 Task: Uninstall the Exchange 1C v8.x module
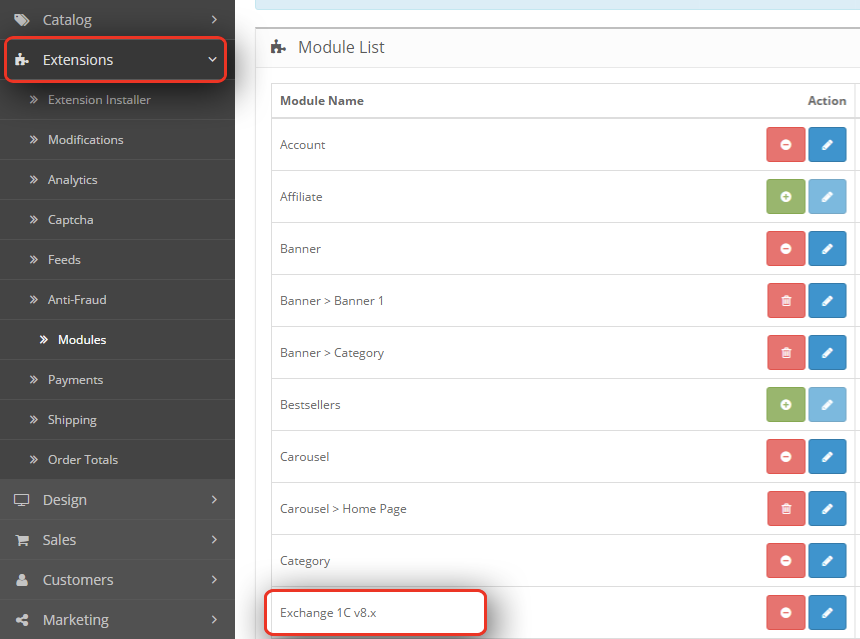point(785,612)
